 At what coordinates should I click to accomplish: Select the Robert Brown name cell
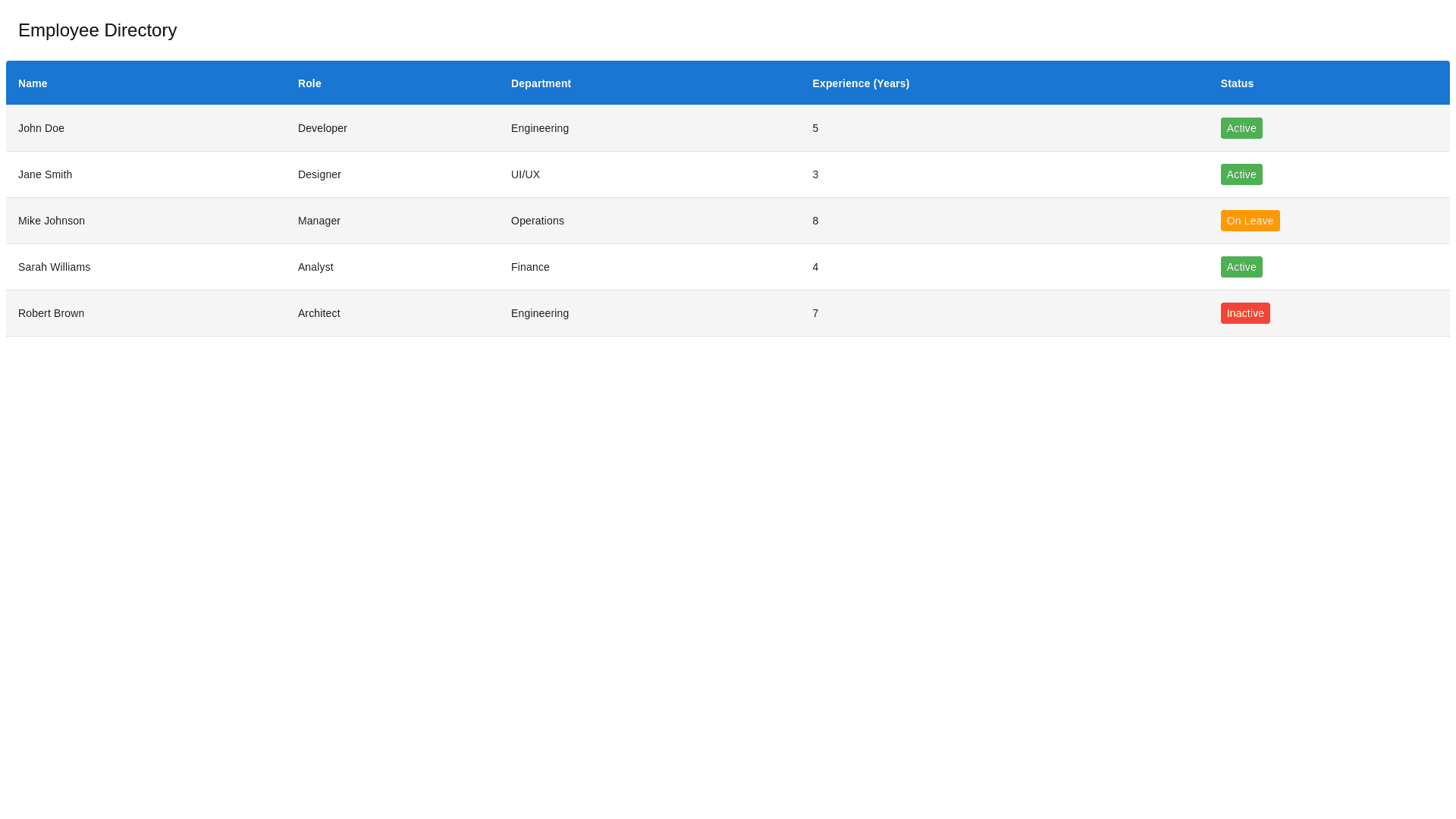(x=51, y=313)
